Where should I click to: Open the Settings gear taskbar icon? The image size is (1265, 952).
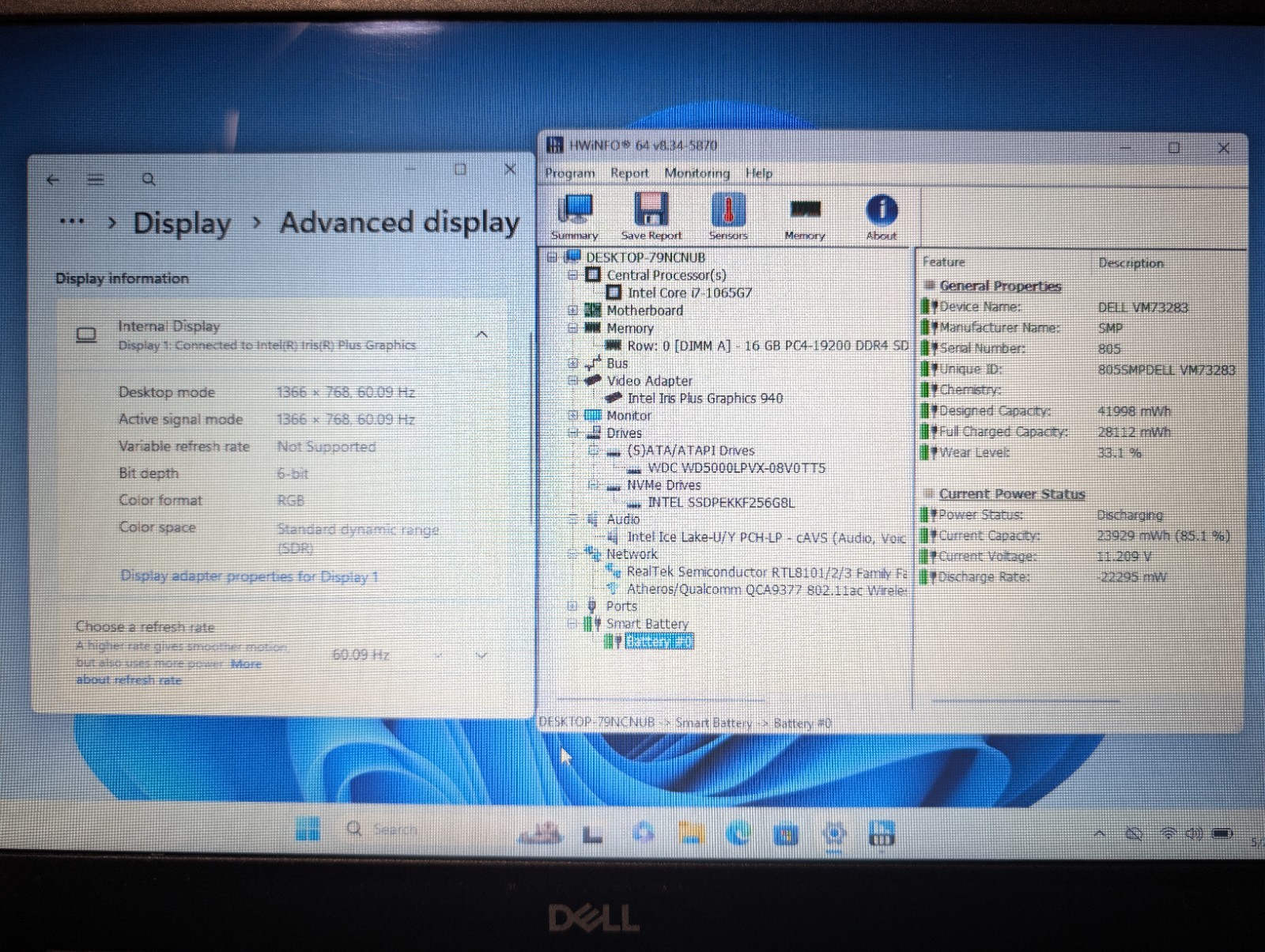[834, 834]
